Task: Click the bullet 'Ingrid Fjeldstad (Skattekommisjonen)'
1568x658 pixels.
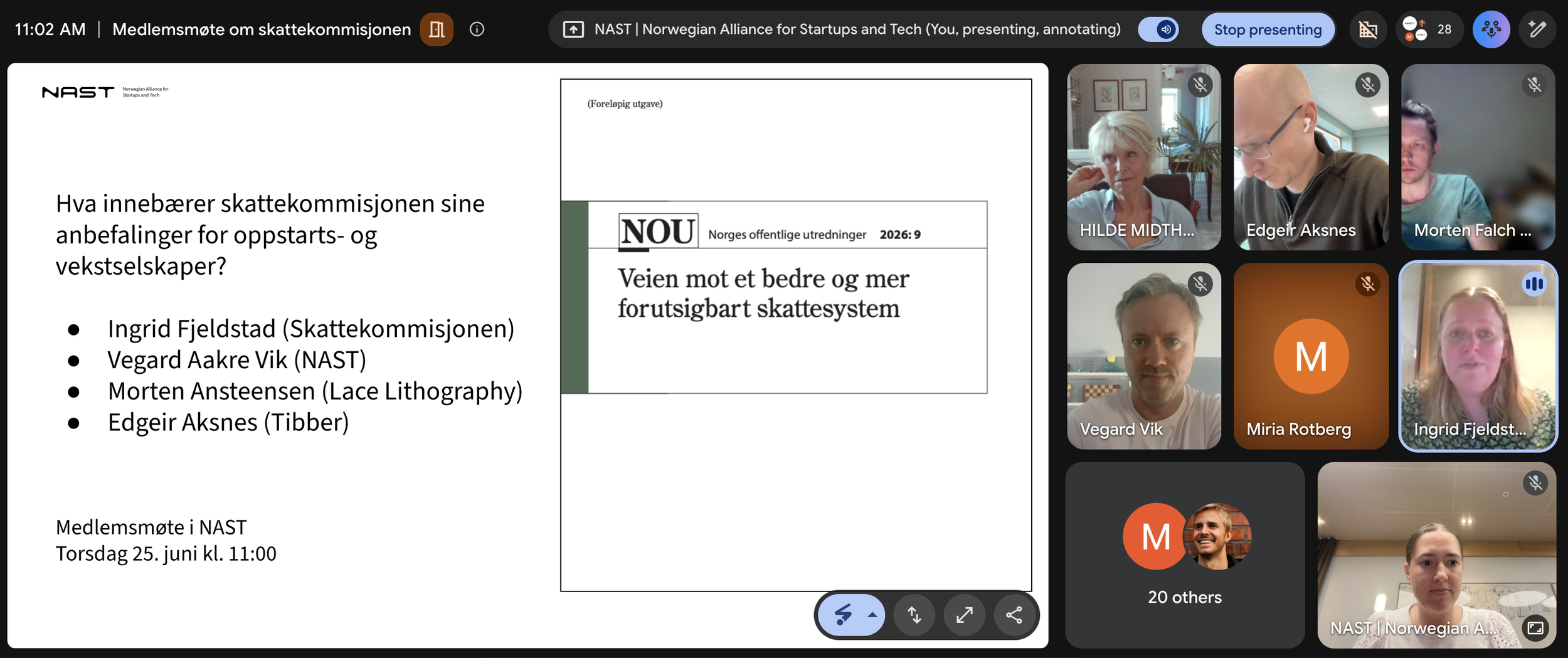Action: pos(311,329)
